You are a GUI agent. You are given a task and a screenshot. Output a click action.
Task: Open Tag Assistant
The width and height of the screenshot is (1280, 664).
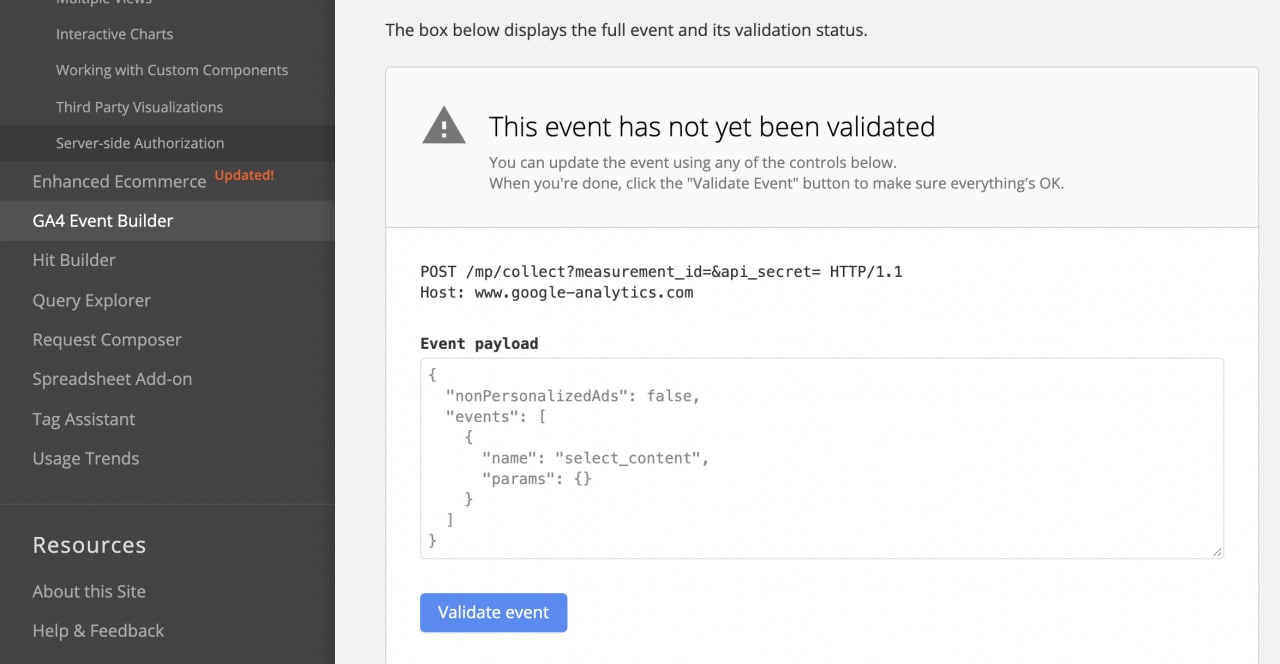83,419
